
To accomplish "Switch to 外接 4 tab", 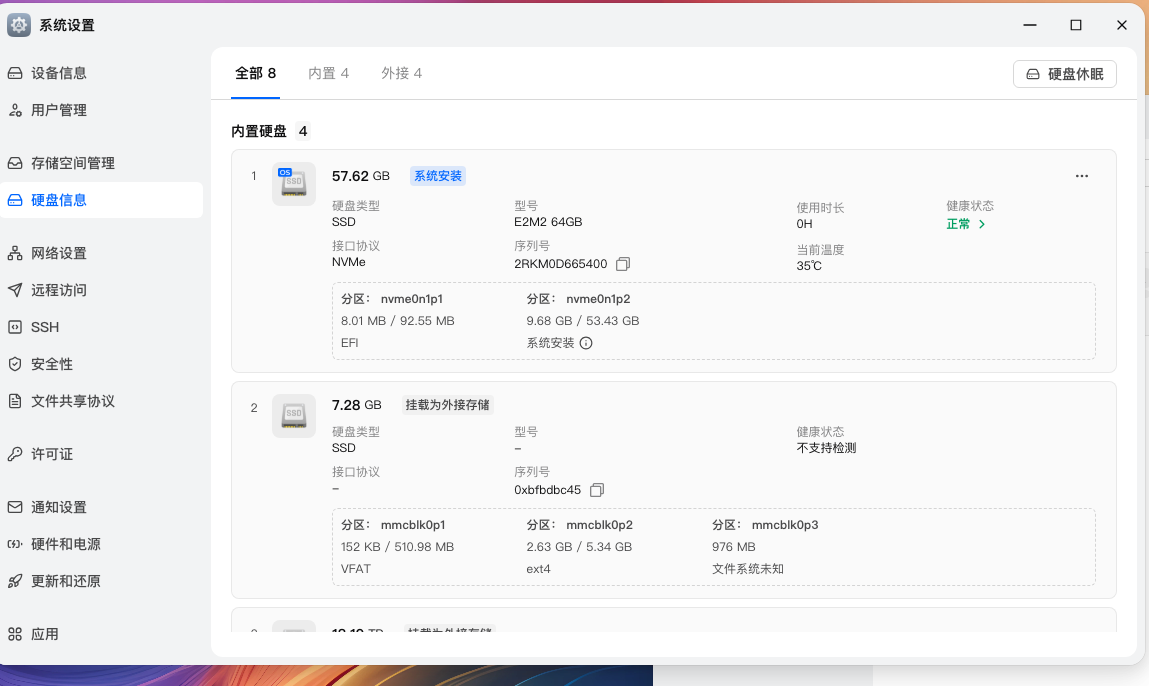I will tap(401, 73).
